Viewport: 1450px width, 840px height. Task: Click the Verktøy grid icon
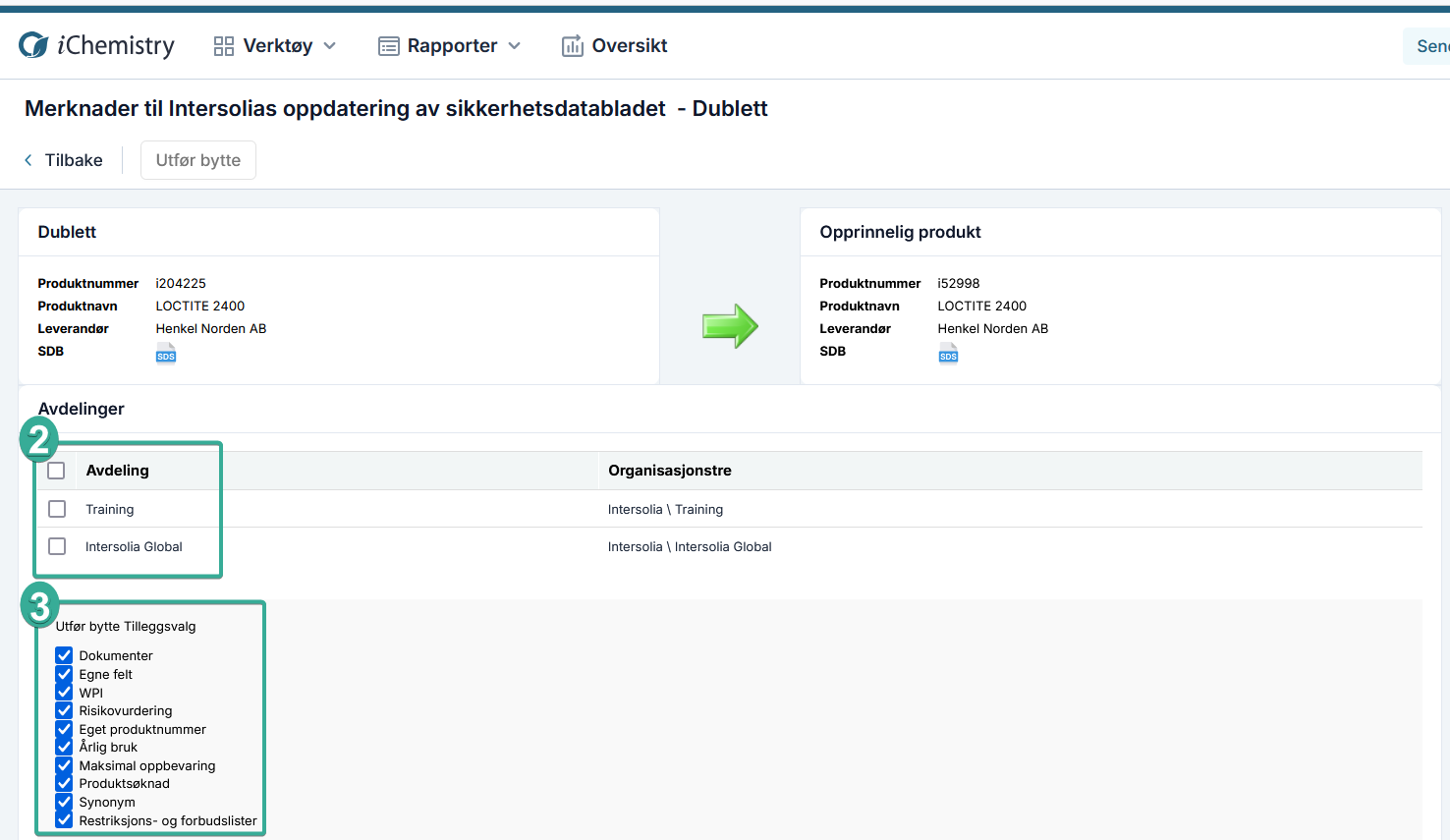tap(224, 46)
